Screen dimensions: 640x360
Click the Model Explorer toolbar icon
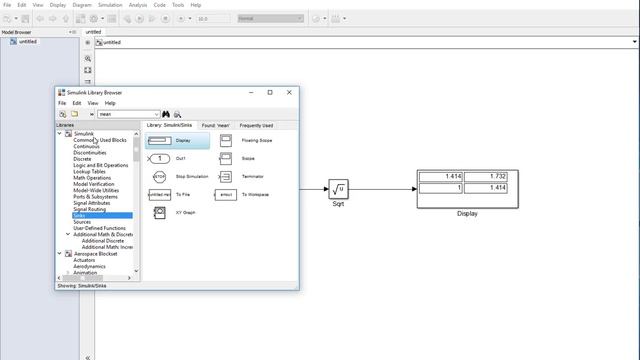[x=112, y=19]
